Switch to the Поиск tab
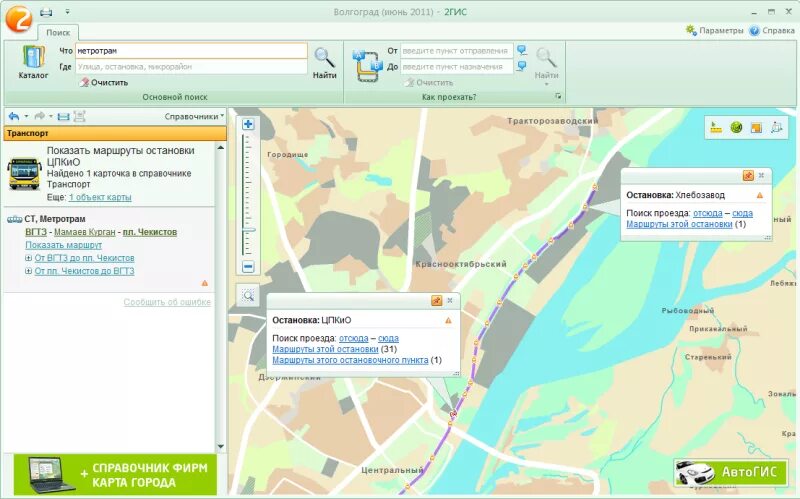800x499 pixels. pos(58,32)
